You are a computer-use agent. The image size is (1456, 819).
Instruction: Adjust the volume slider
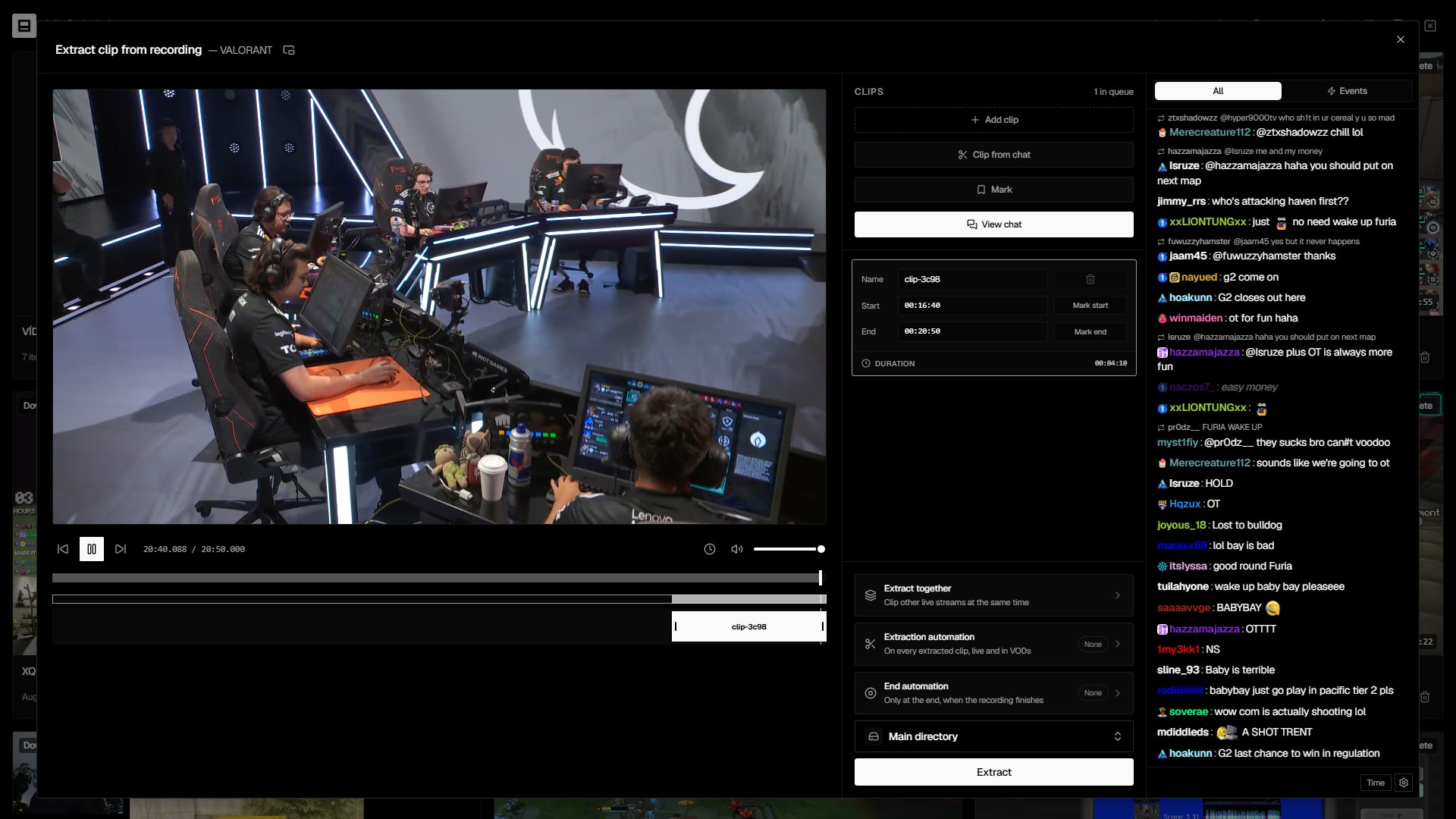pos(789,549)
